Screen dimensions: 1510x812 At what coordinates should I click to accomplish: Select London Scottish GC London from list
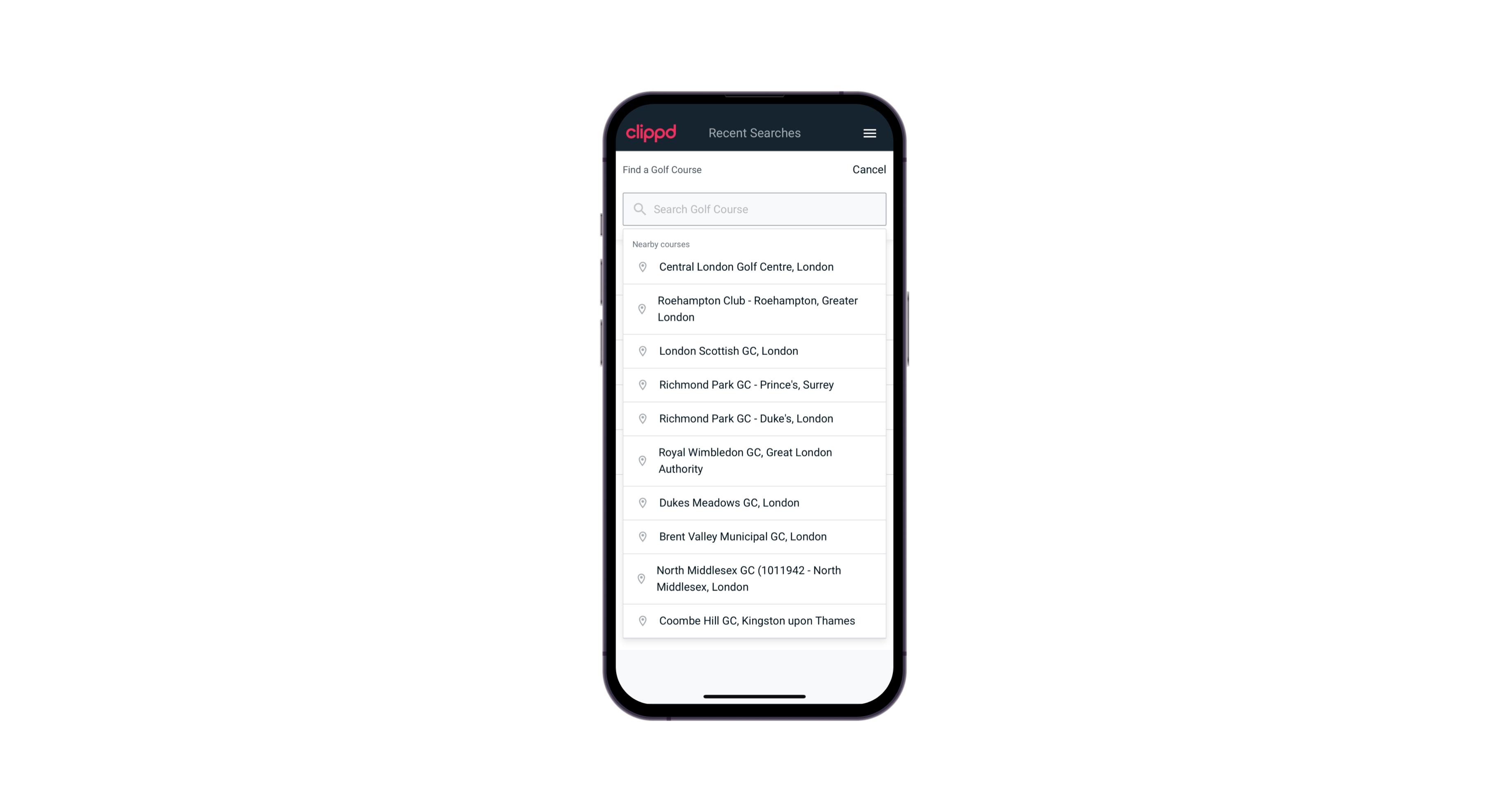pyautogui.click(x=754, y=351)
